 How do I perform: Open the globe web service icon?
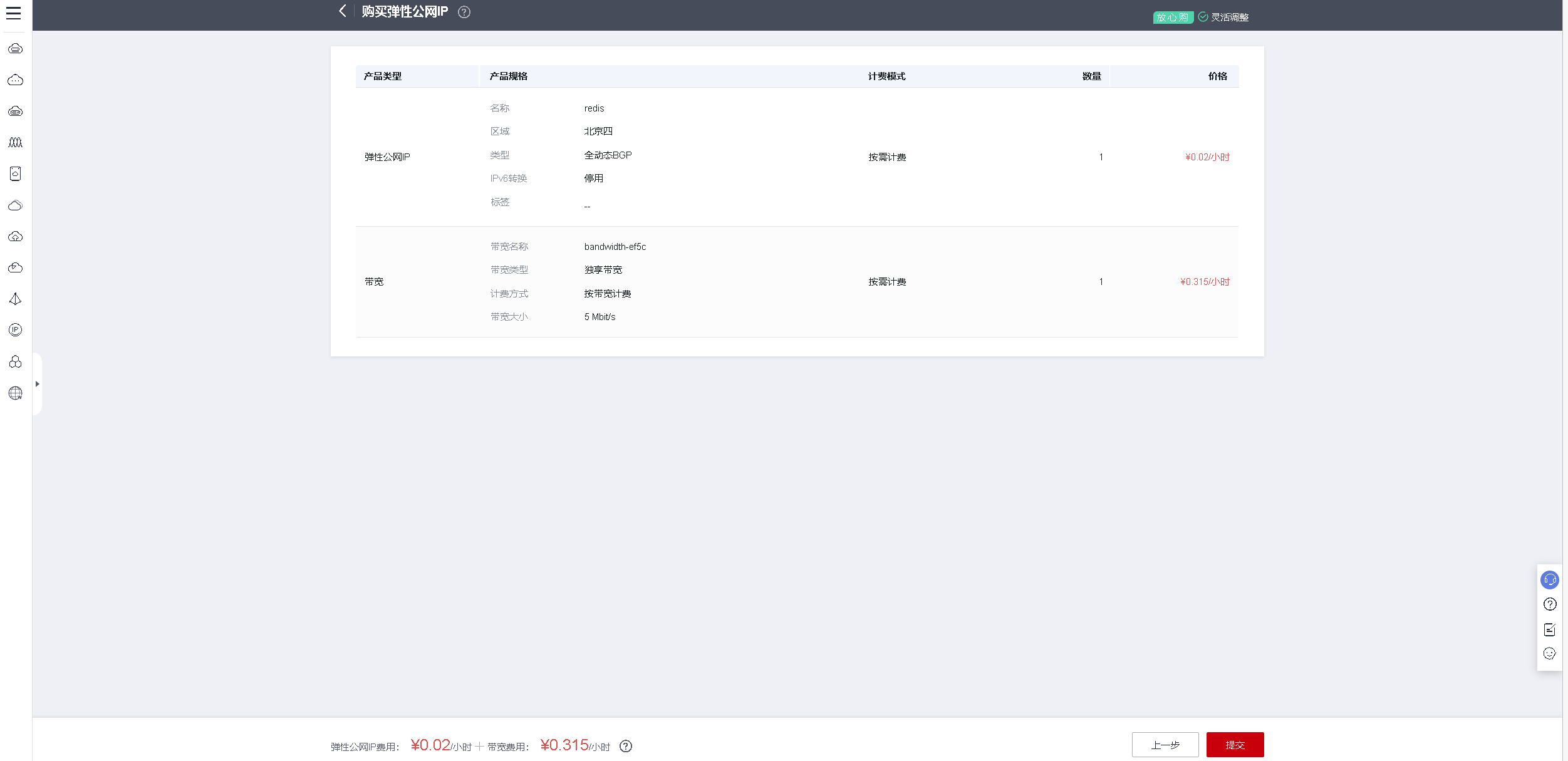pyautogui.click(x=16, y=393)
